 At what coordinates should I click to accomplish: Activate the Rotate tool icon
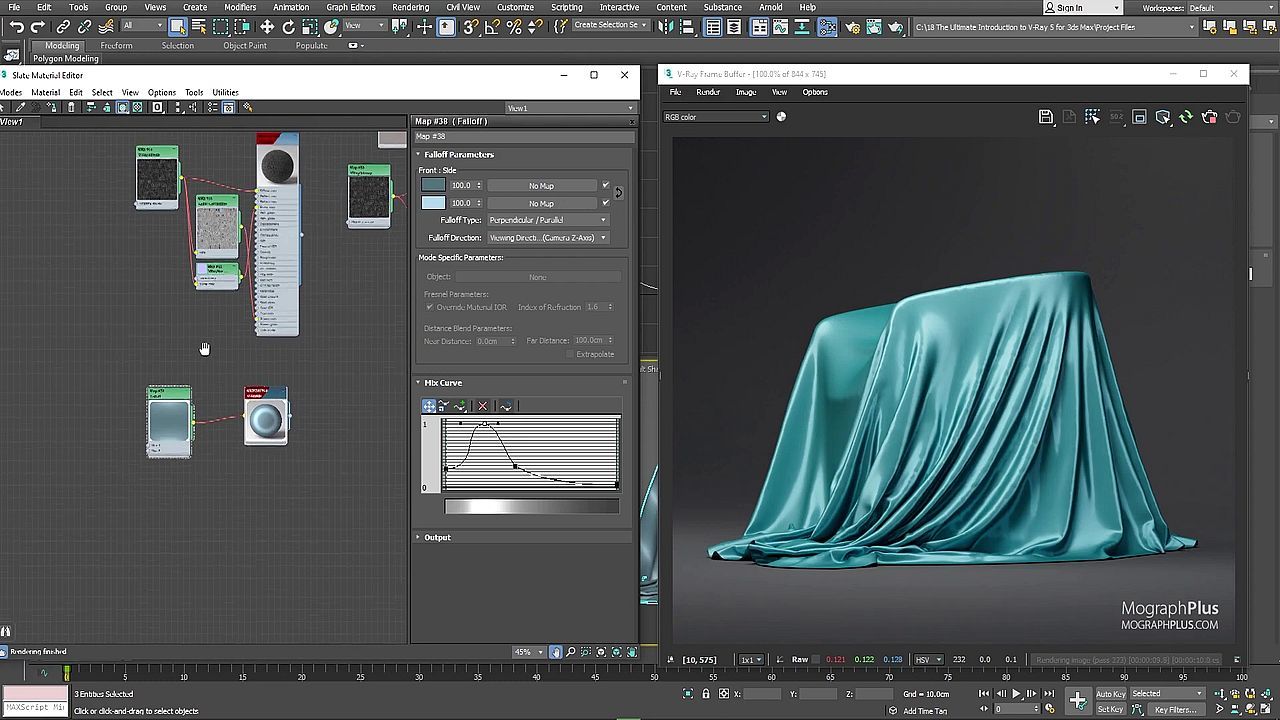coord(288,27)
